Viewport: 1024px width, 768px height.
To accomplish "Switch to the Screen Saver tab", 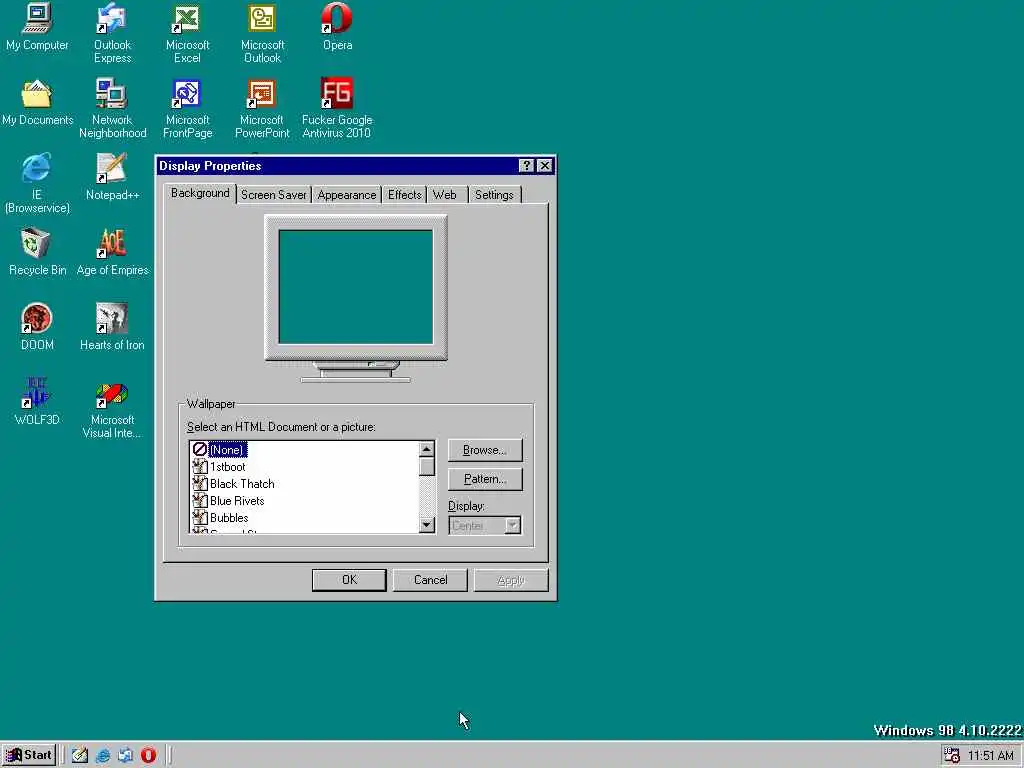I will click(274, 195).
